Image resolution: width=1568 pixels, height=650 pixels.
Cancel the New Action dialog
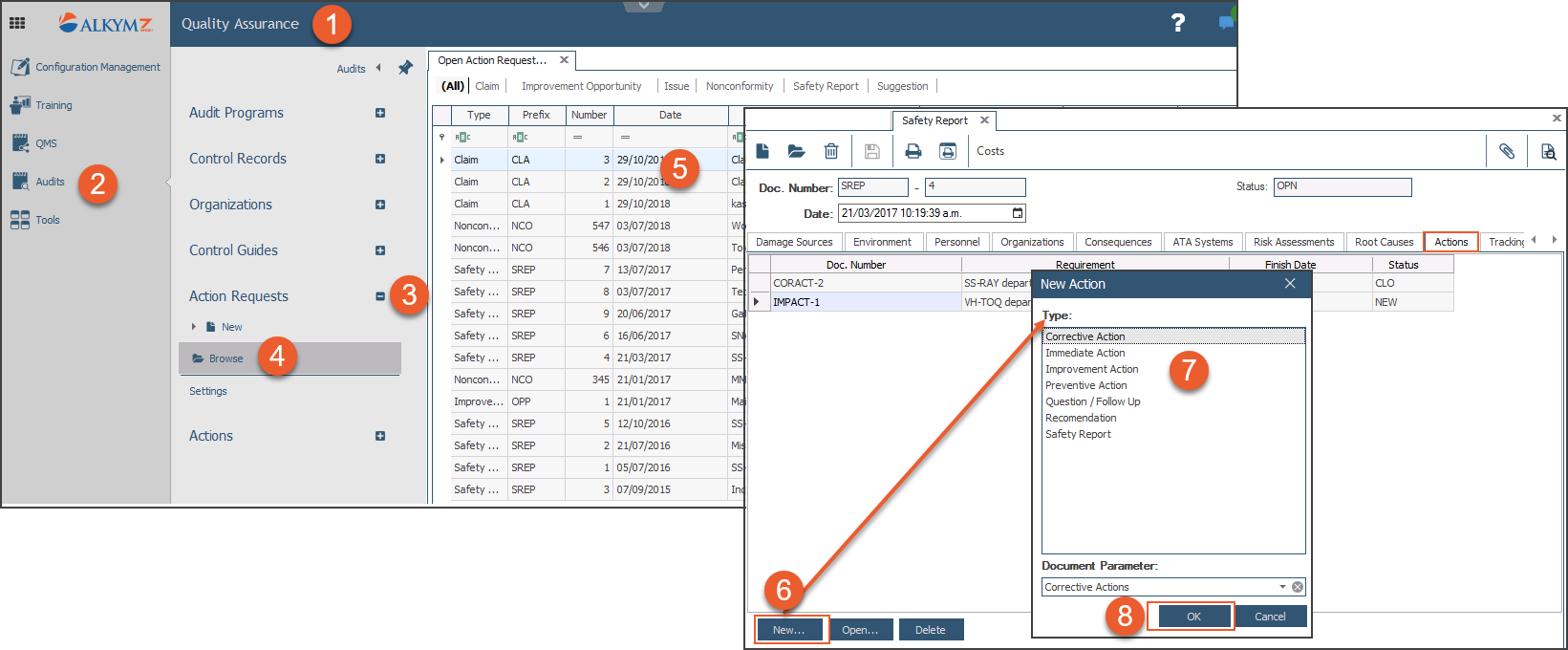pyautogui.click(x=1270, y=617)
